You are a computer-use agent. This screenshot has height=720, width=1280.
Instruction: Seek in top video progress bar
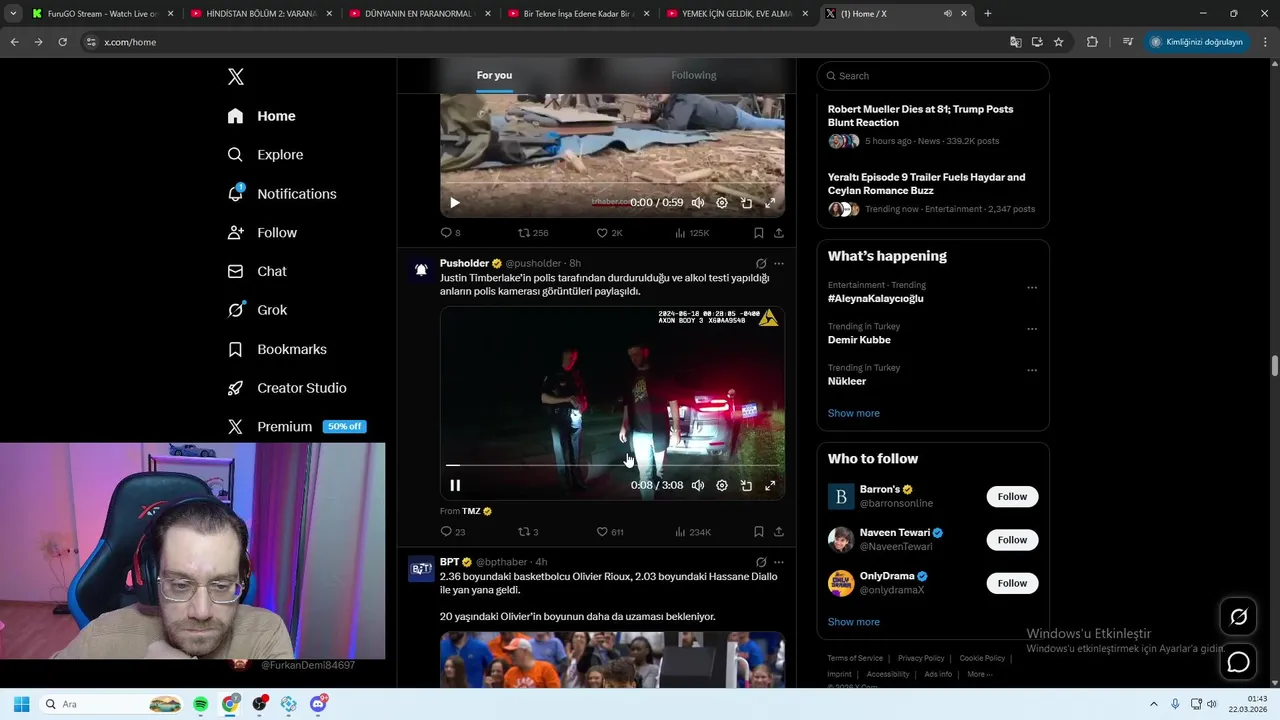[x=612, y=184]
